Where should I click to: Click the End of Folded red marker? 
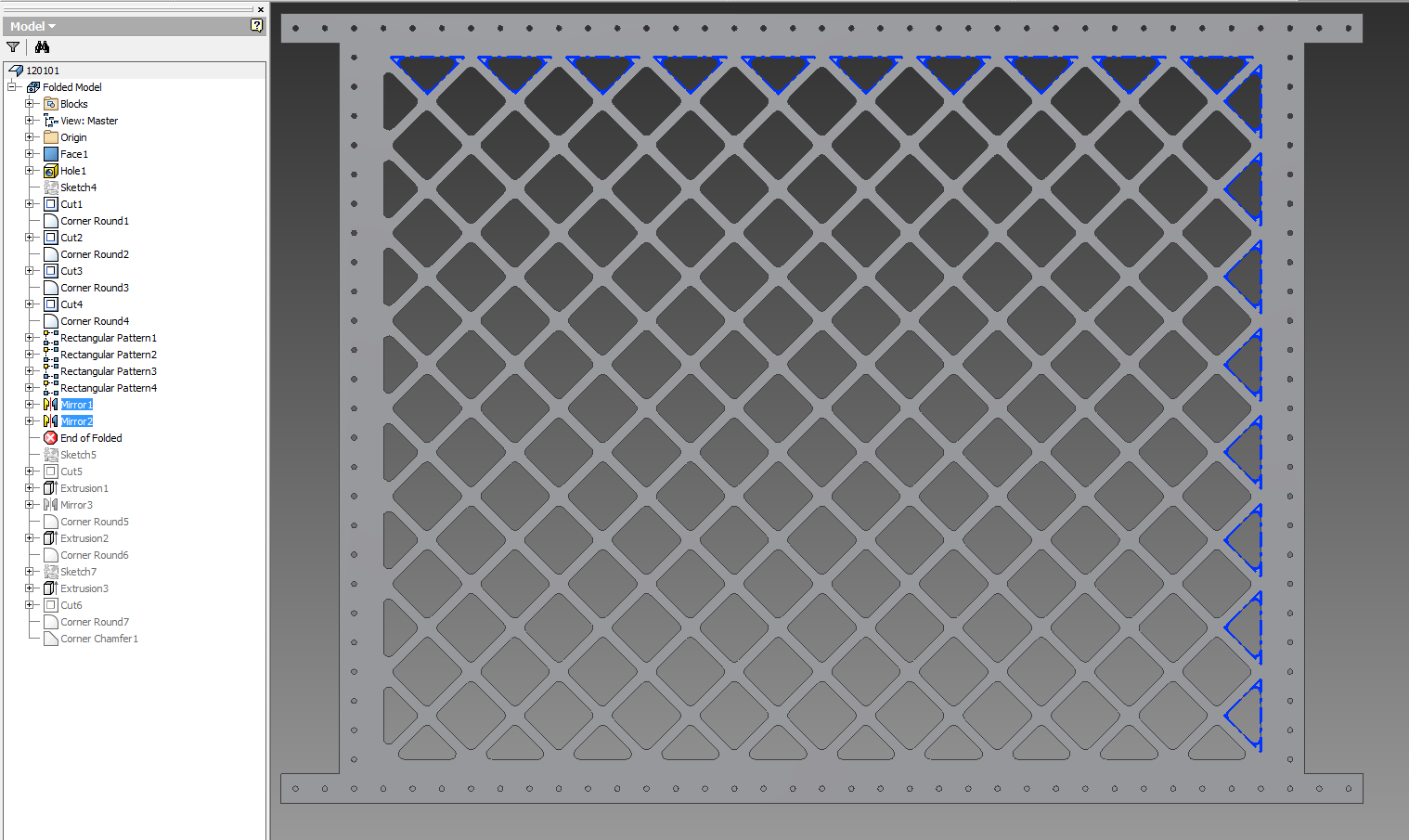(51, 438)
